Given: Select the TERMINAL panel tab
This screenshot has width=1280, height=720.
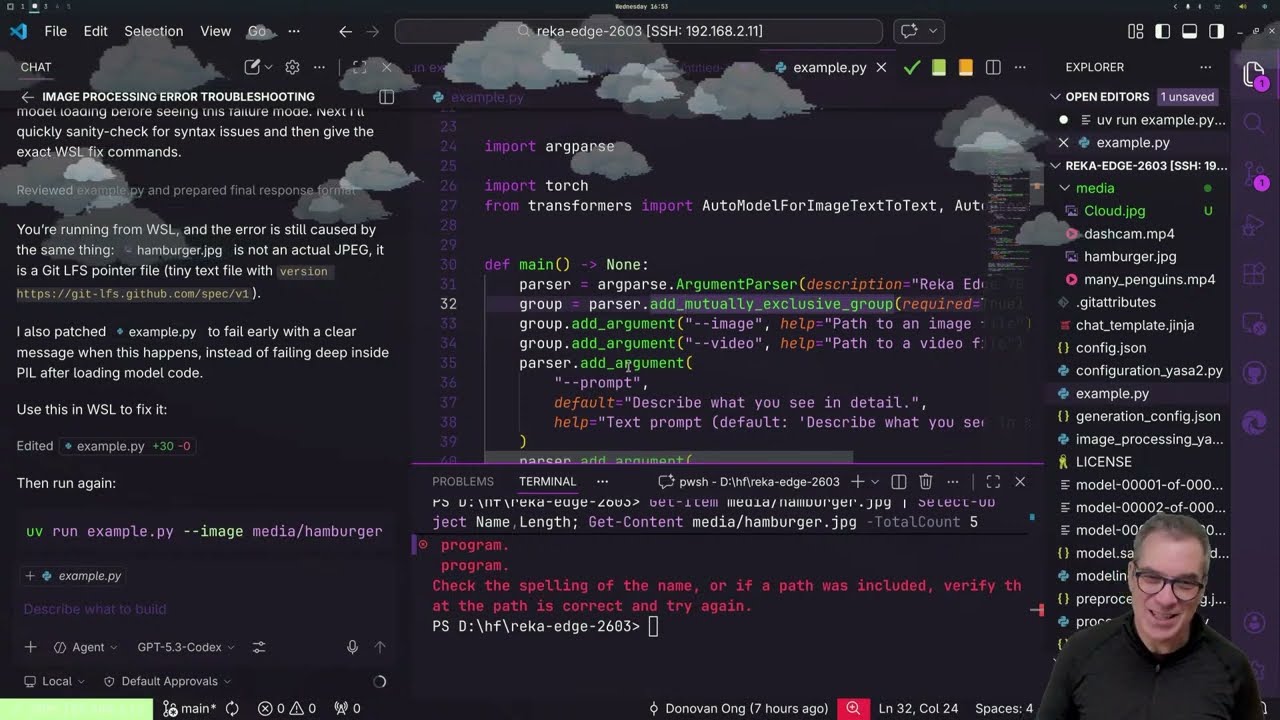Looking at the screenshot, I should 547,481.
